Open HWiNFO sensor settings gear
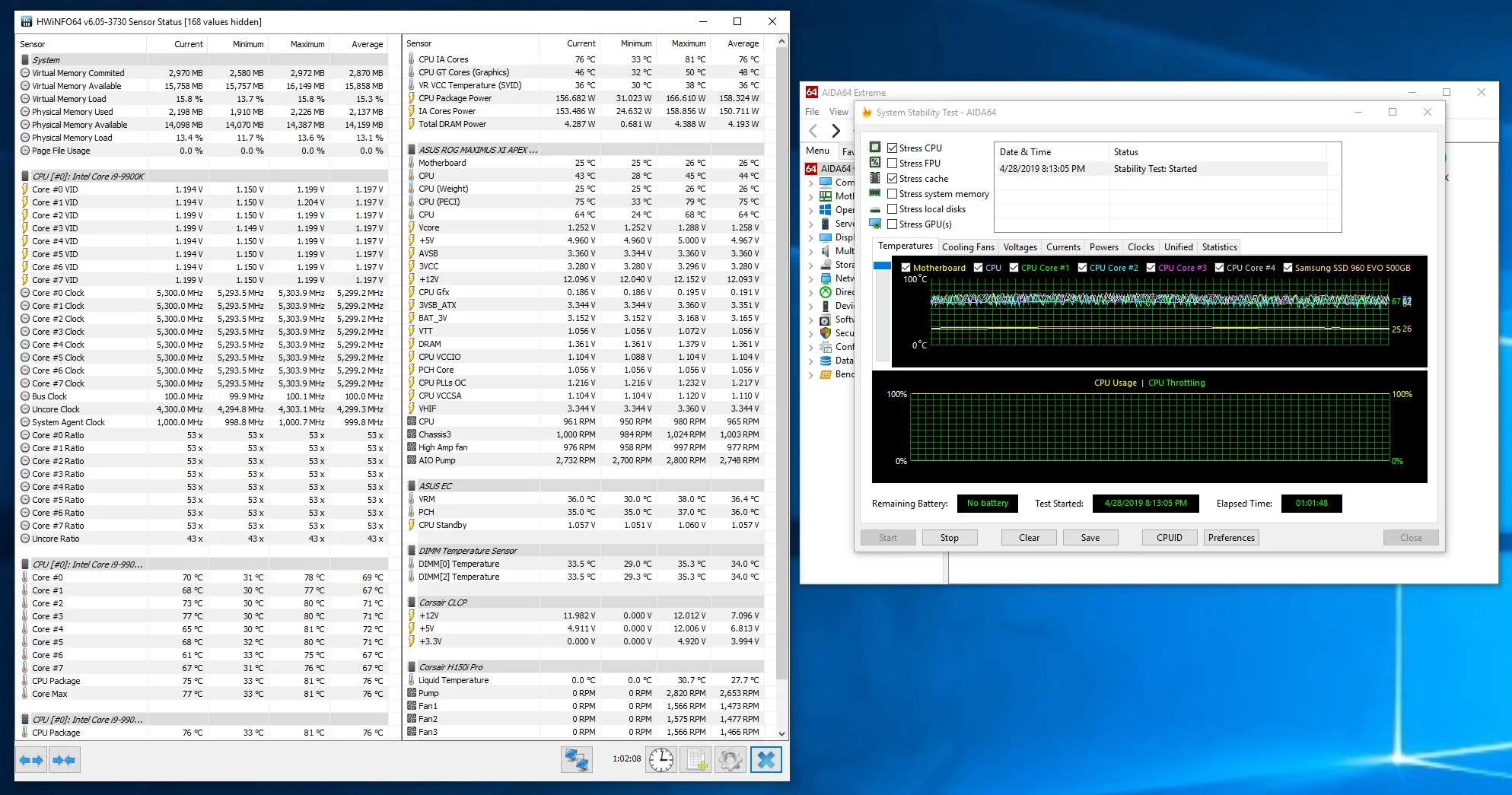Image resolution: width=1512 pixels, height=795 pixels. coord(731,759)
